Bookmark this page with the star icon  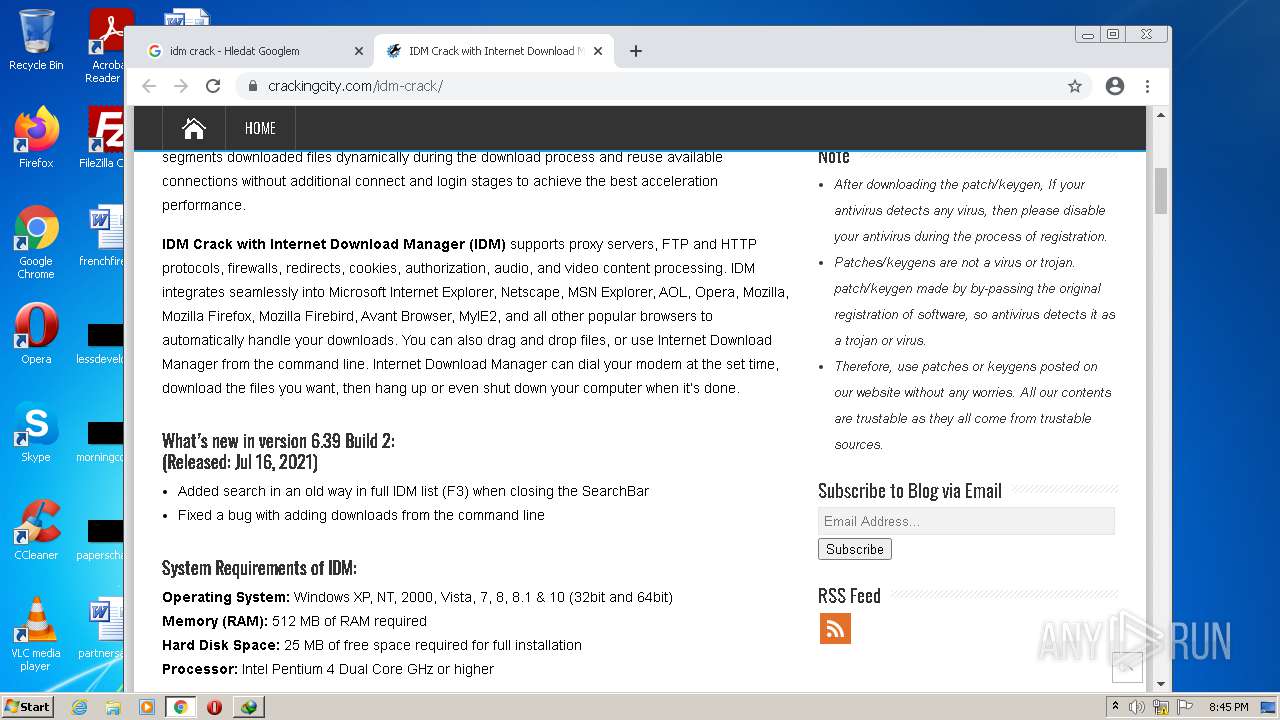tap(1075, 86)
